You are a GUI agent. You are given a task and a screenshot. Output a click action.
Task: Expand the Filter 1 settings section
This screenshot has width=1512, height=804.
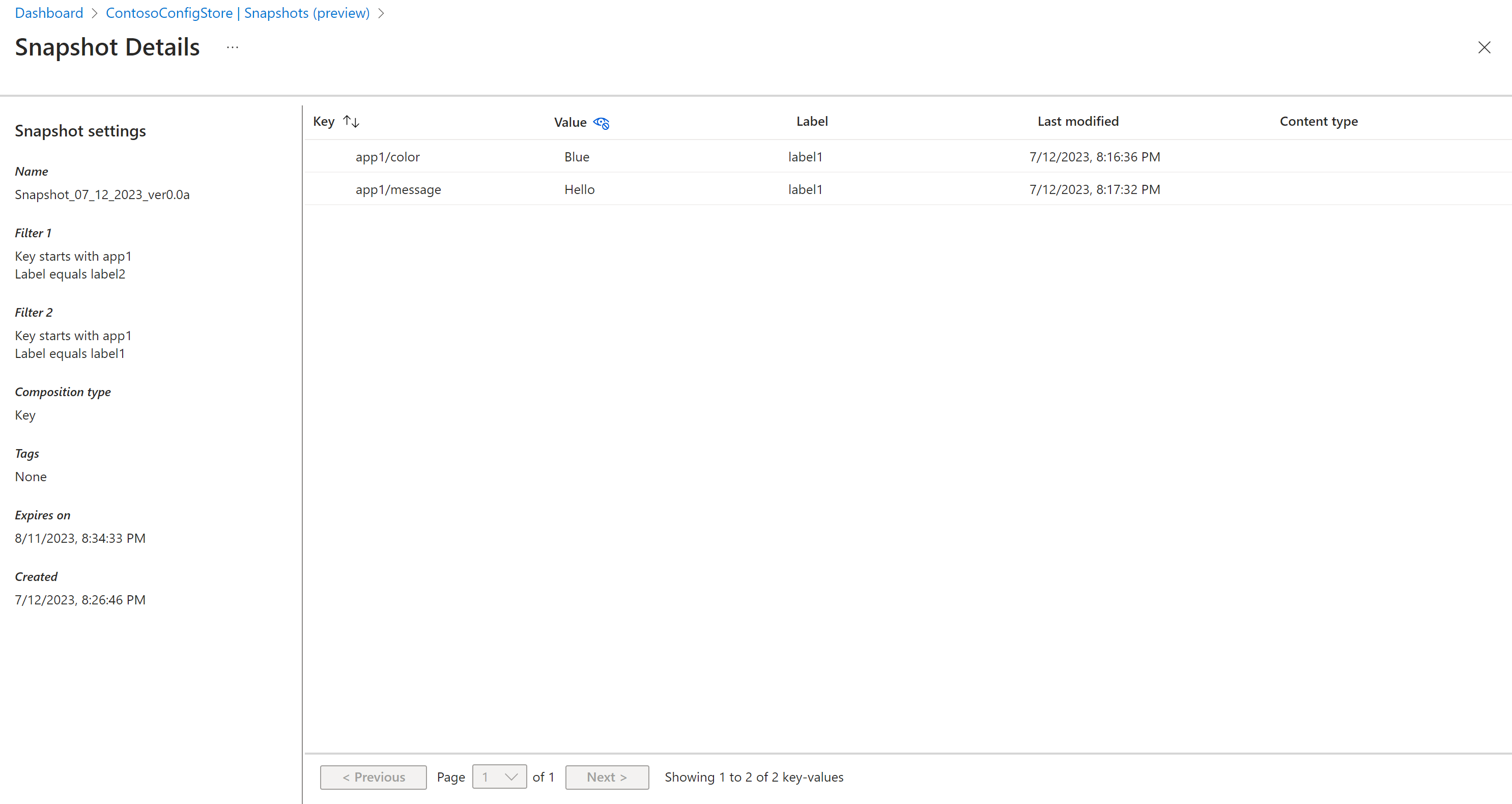pyautogui.click(x=32, y=232)
